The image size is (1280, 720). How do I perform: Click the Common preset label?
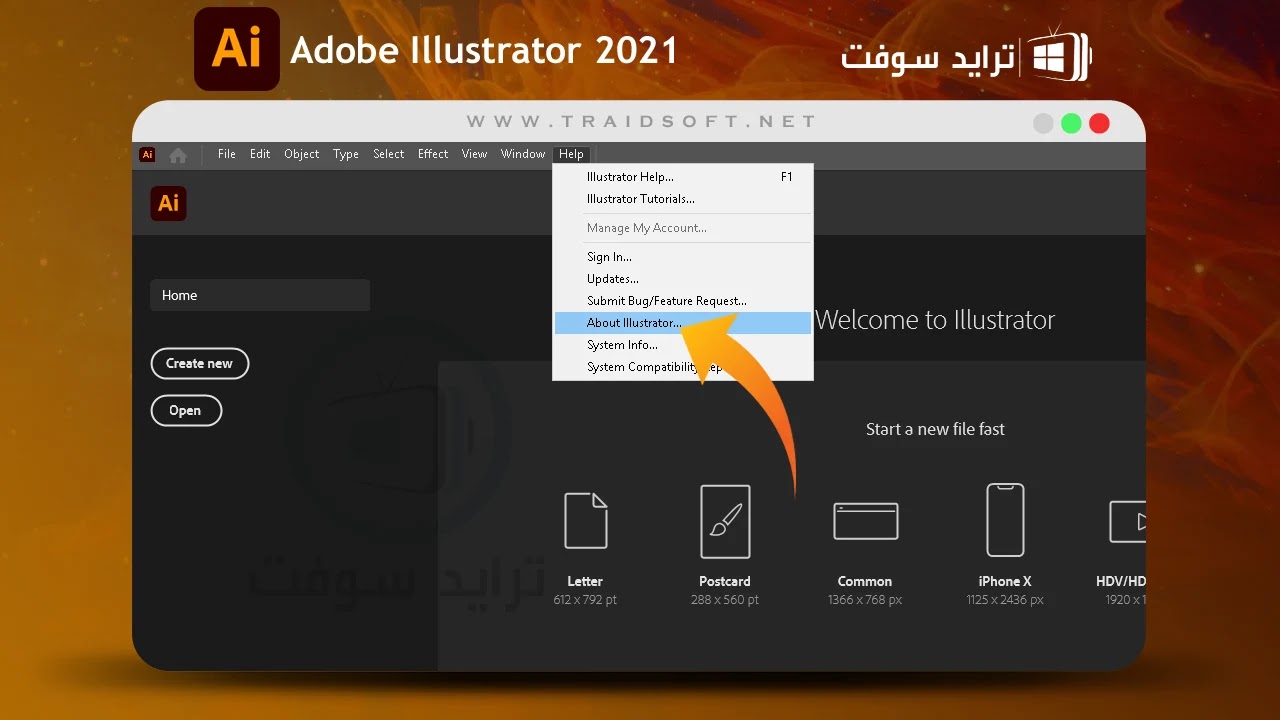point(865,581)
